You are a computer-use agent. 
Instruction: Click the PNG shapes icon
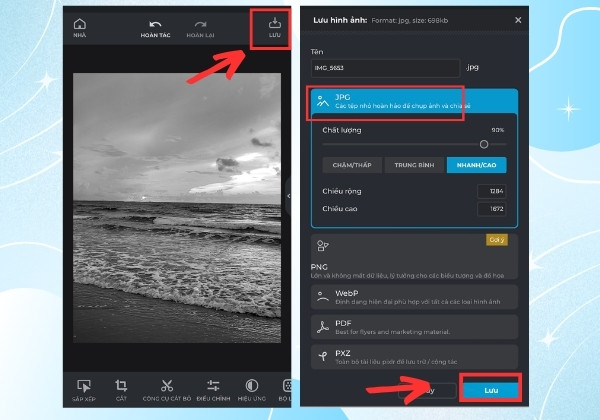tap(323, 246)
